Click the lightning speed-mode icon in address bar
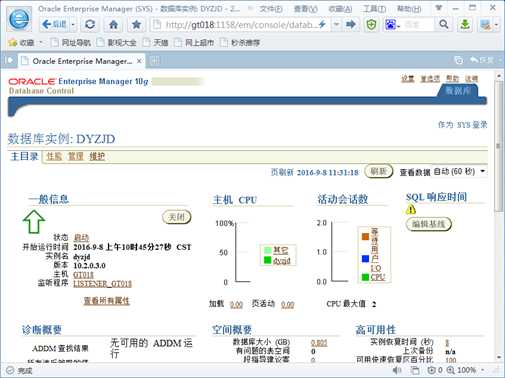 pyautogui.click(x=322, y=24)
